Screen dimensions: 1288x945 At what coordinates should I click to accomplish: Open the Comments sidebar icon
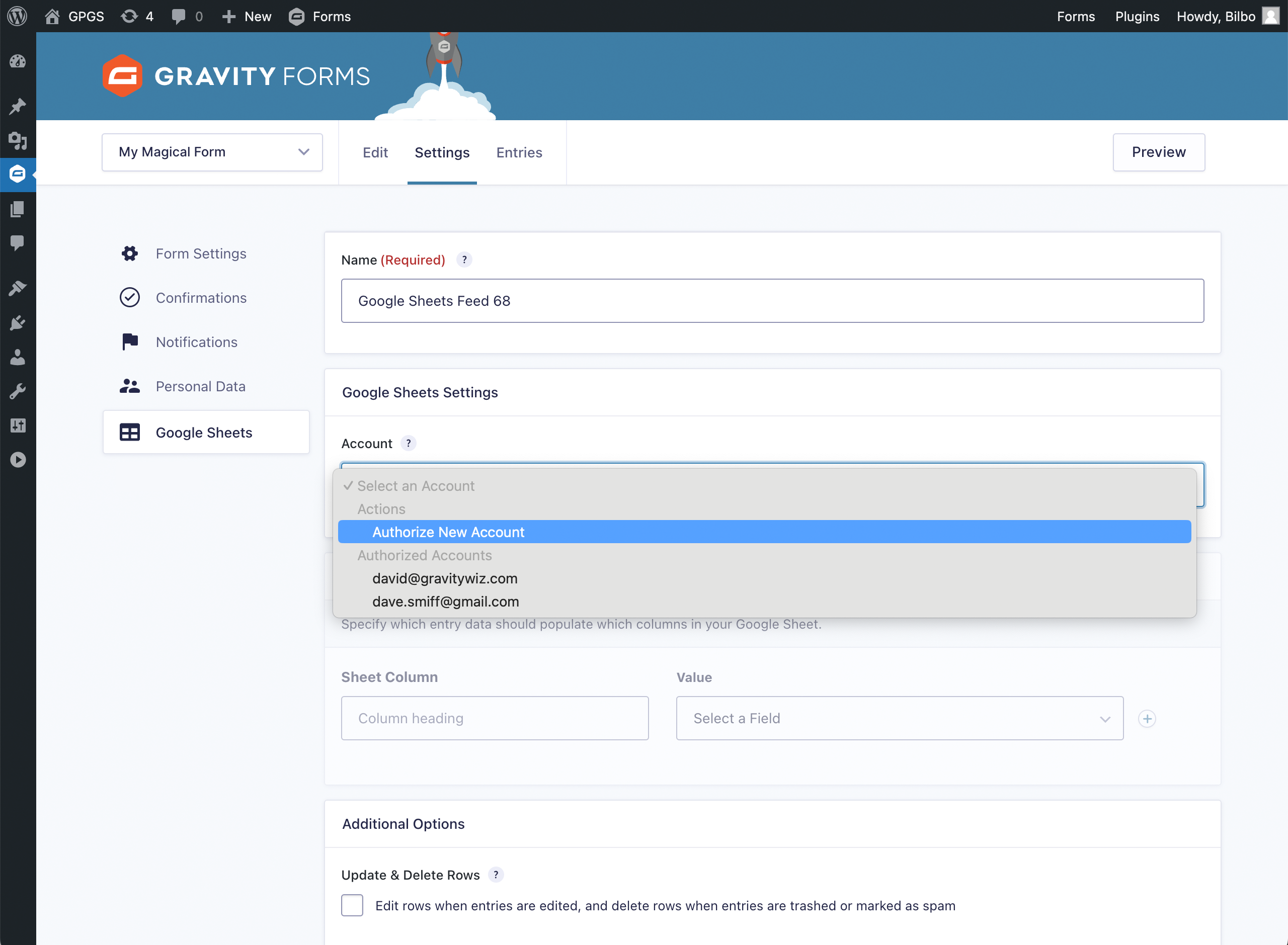click(x=18, y=243)
